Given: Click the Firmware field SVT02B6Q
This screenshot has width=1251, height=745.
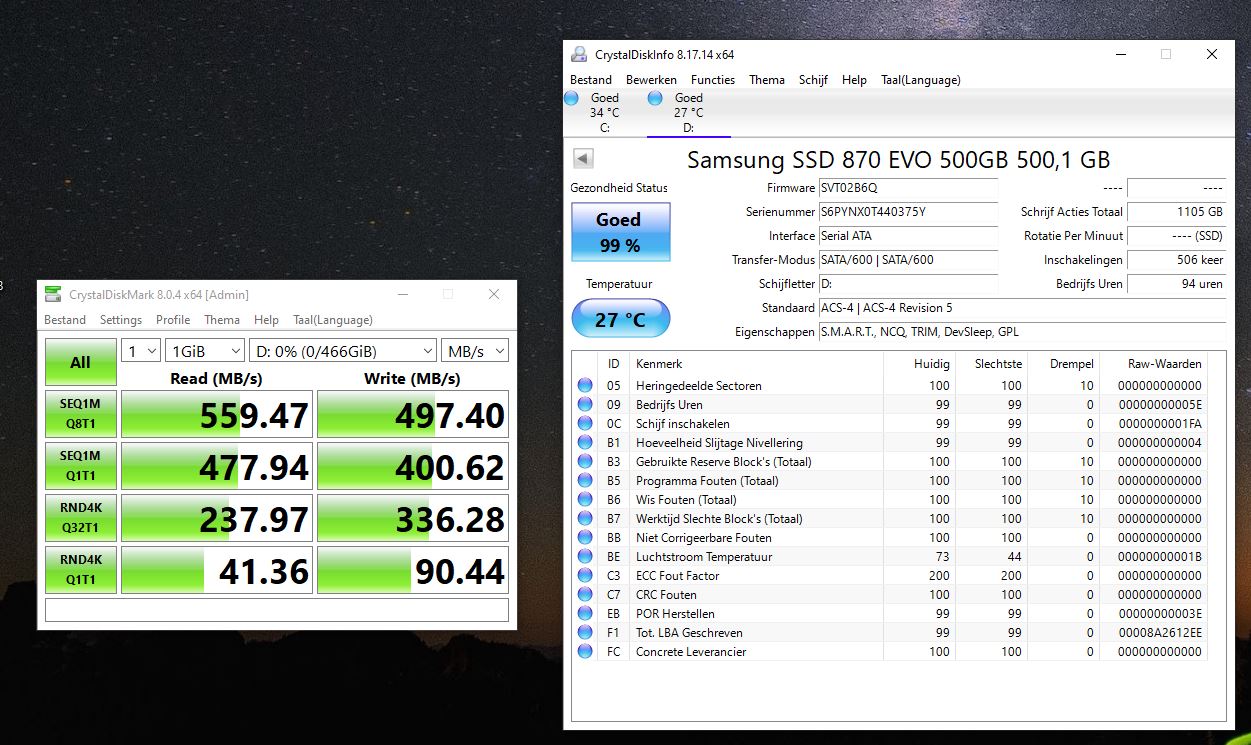Looking at the screenshot, I should [x=908, y=188].
